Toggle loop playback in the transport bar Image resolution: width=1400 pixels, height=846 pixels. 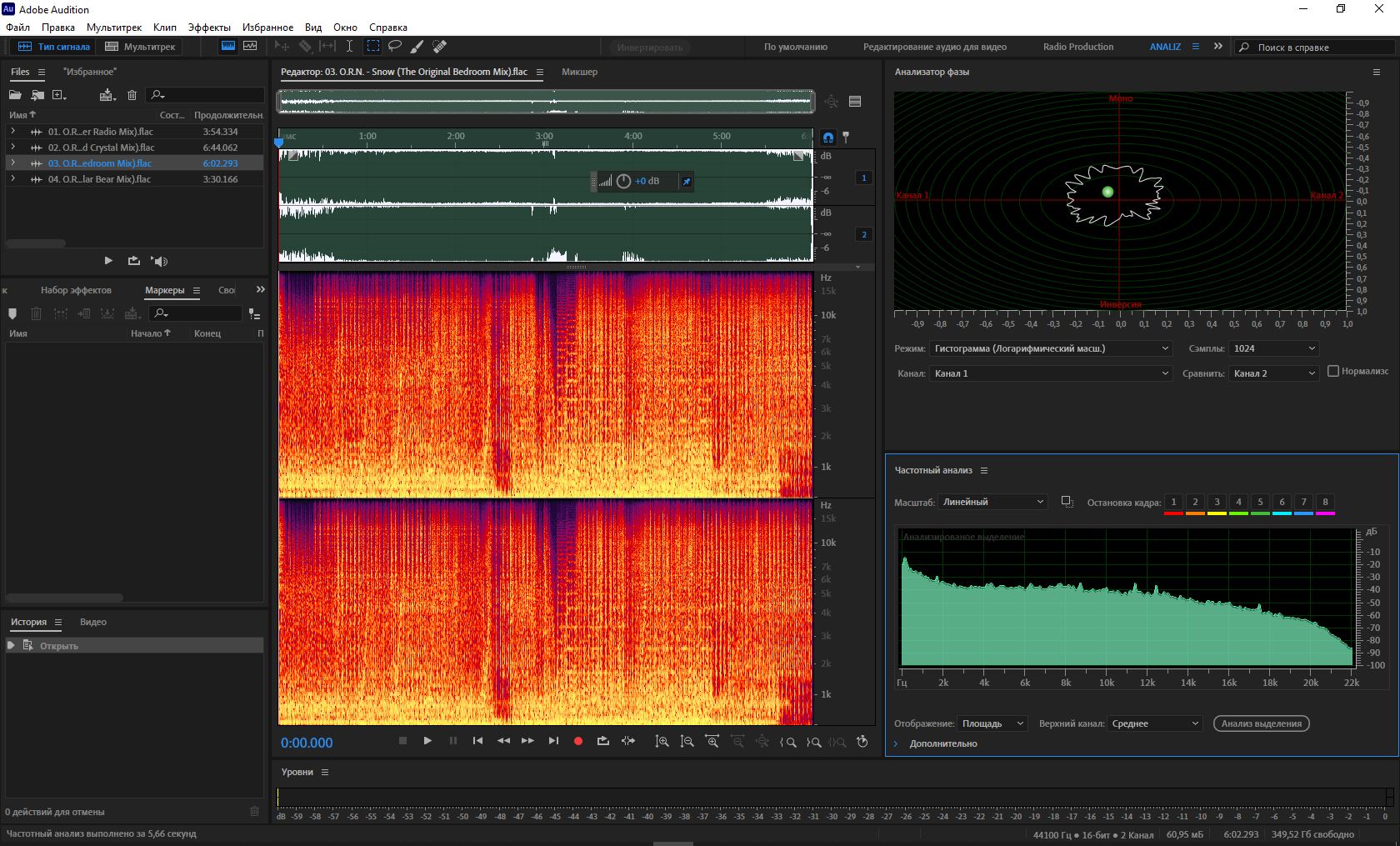click(602, 741)
